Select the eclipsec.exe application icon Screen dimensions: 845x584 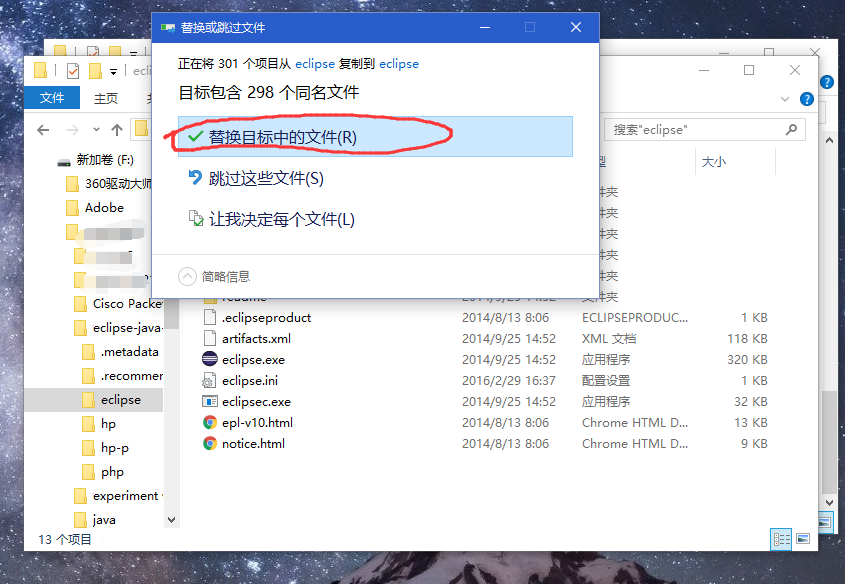[x=210, y=401]
